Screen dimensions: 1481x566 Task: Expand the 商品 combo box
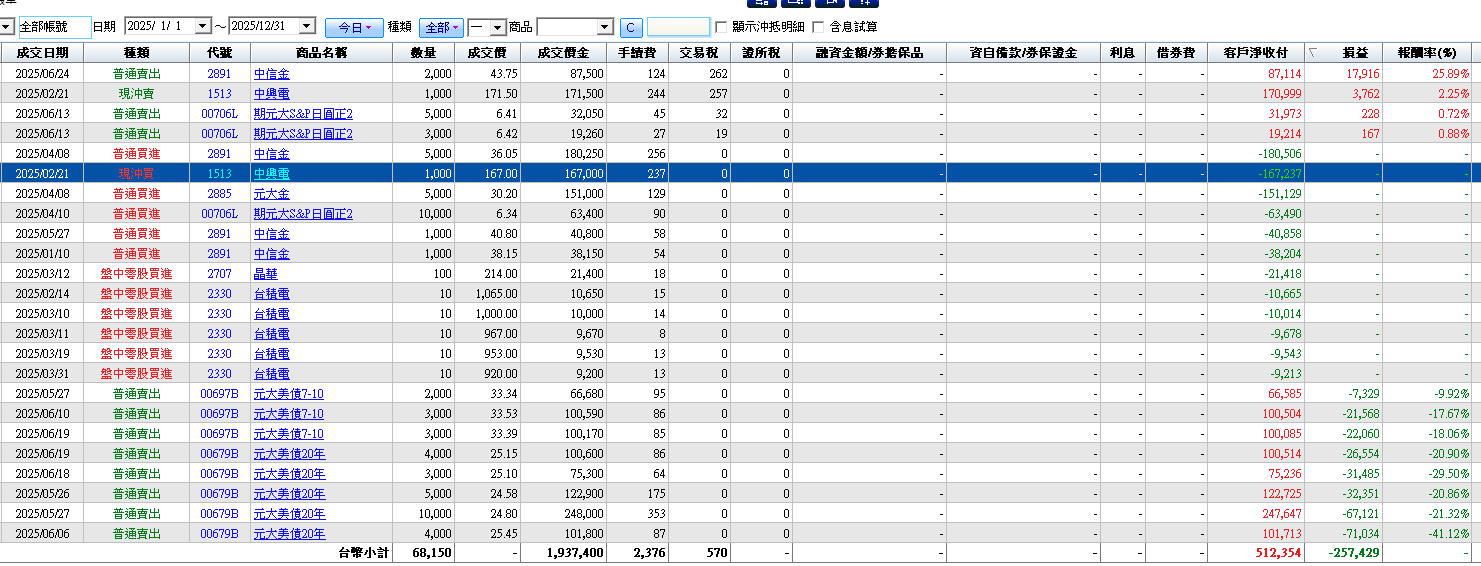click(x=604, y=27)
